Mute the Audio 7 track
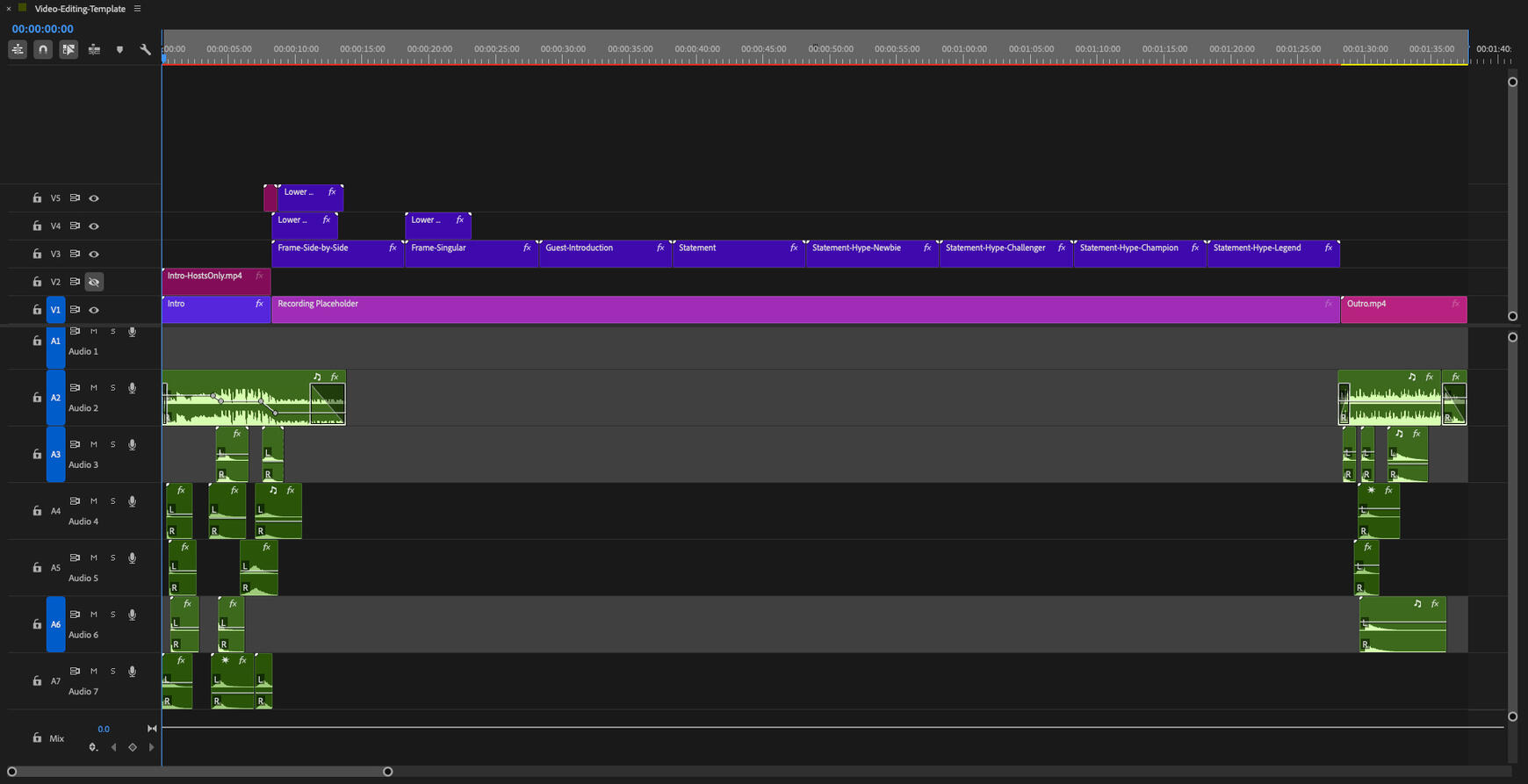The height and width of the screenshot is (784, 1528). tap(94, 672)
